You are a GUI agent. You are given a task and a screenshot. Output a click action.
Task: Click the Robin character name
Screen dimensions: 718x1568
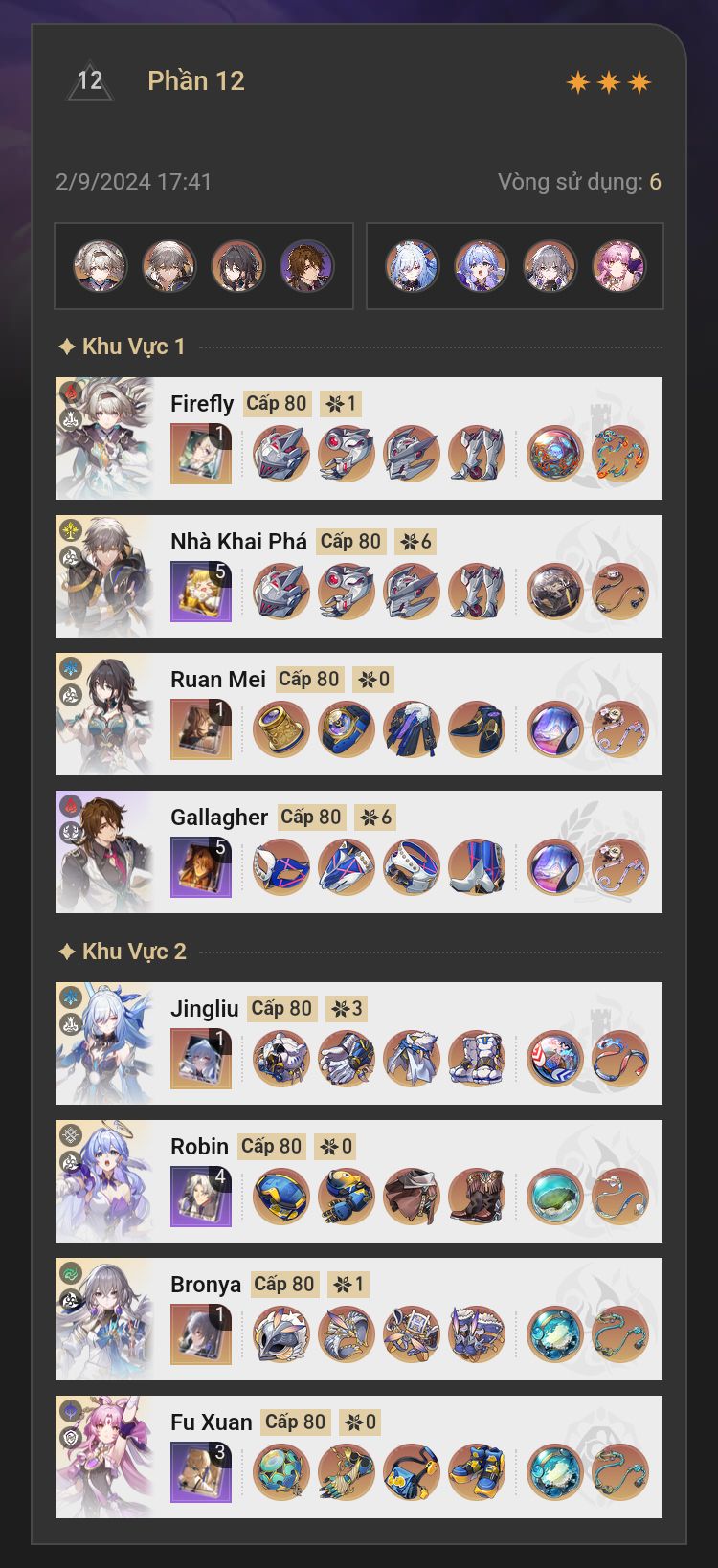pyautogui.click(x=199, y=1147)
